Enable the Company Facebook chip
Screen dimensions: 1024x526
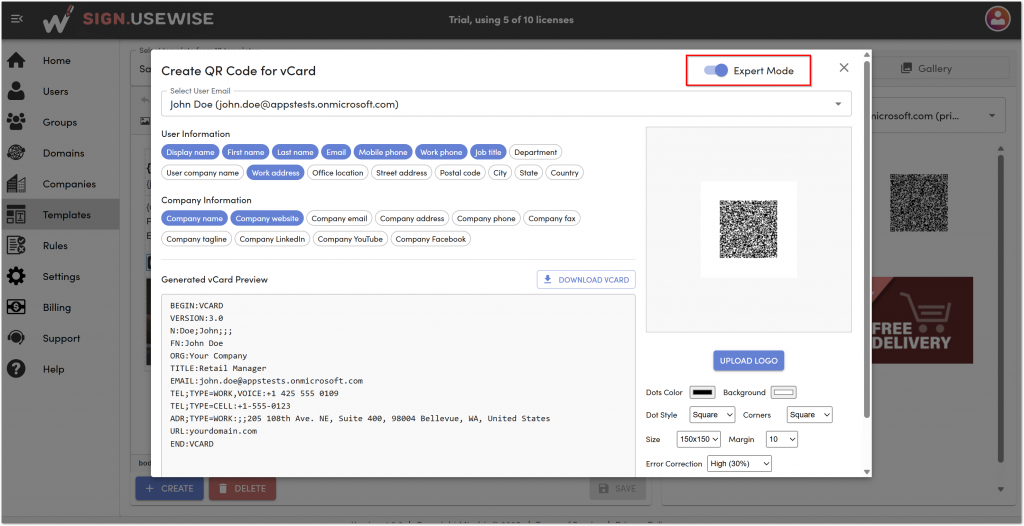click(431, 239)
